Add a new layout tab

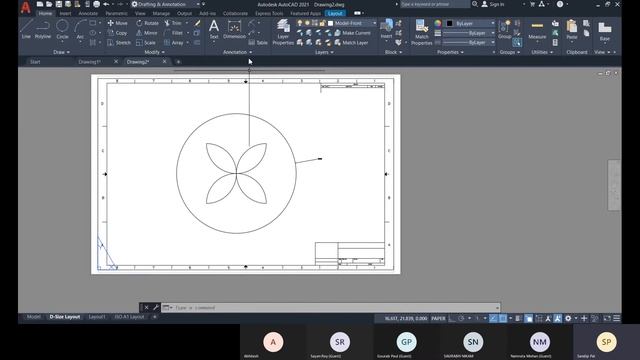[x=155, y=317]
